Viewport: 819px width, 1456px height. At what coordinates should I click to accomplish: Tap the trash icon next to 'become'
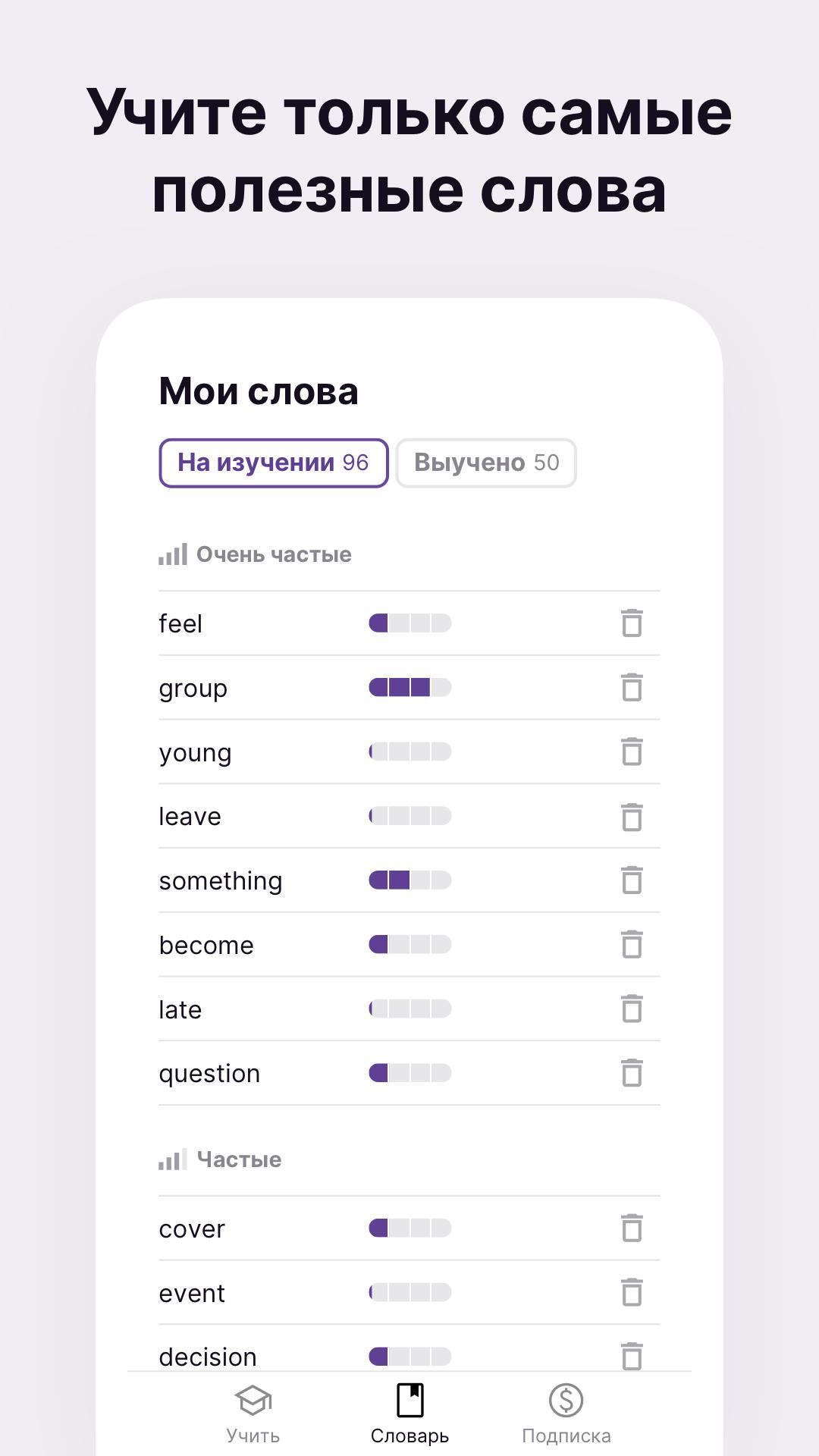[632, 944]
